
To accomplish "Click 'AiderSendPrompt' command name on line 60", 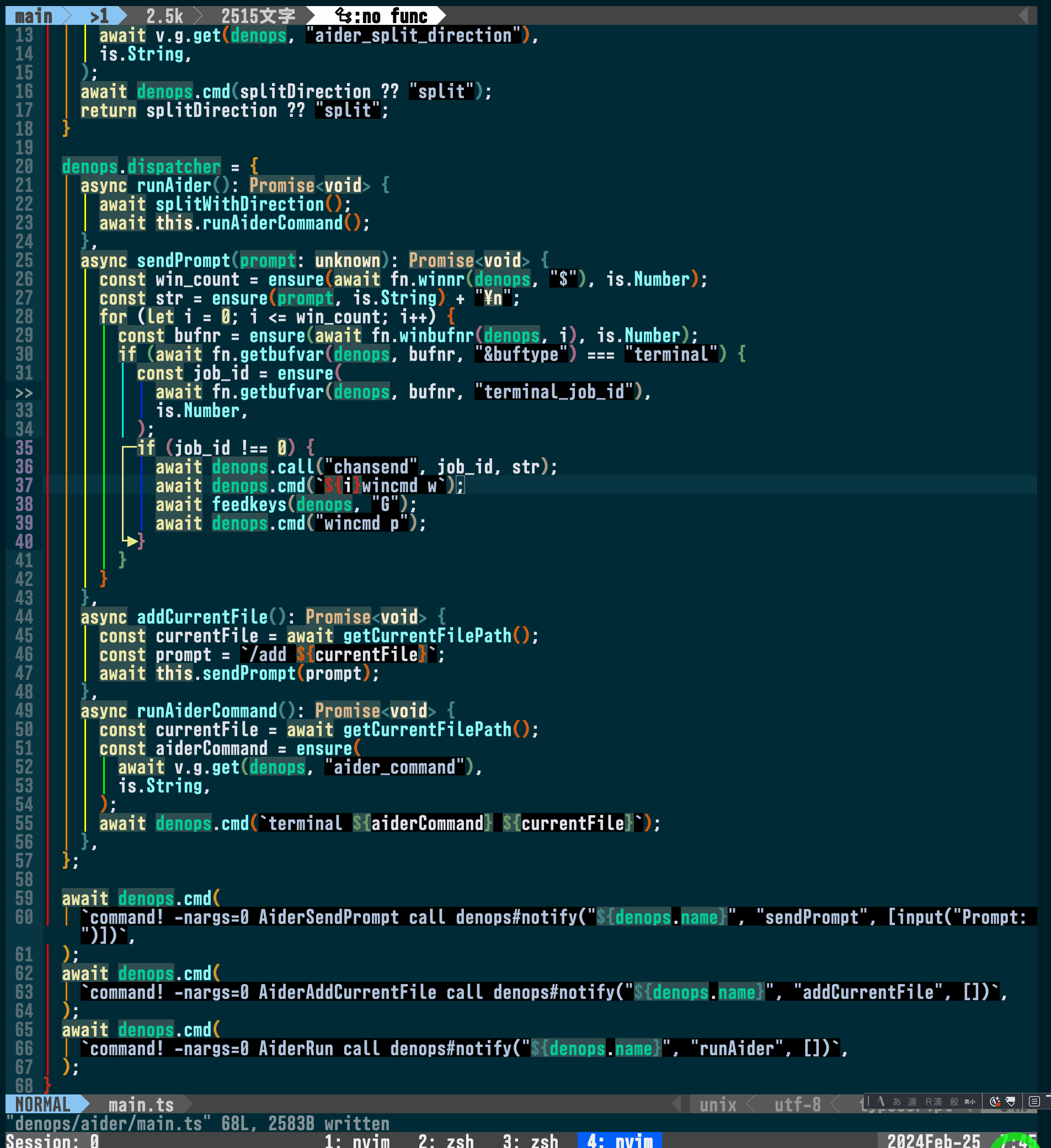I will 328,917.
